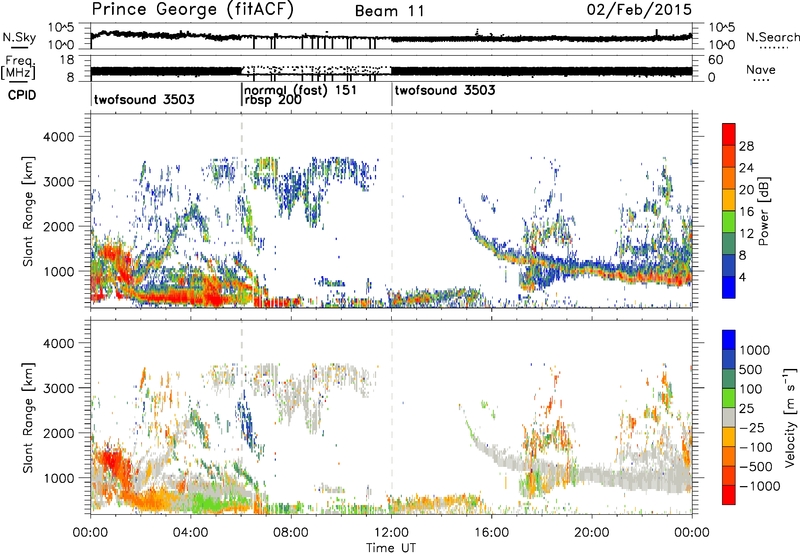The width and height of the screenshot is (800, 554).
Task: Click the '2000' tick of the velocity panel
Action: [x=58, y=433]
